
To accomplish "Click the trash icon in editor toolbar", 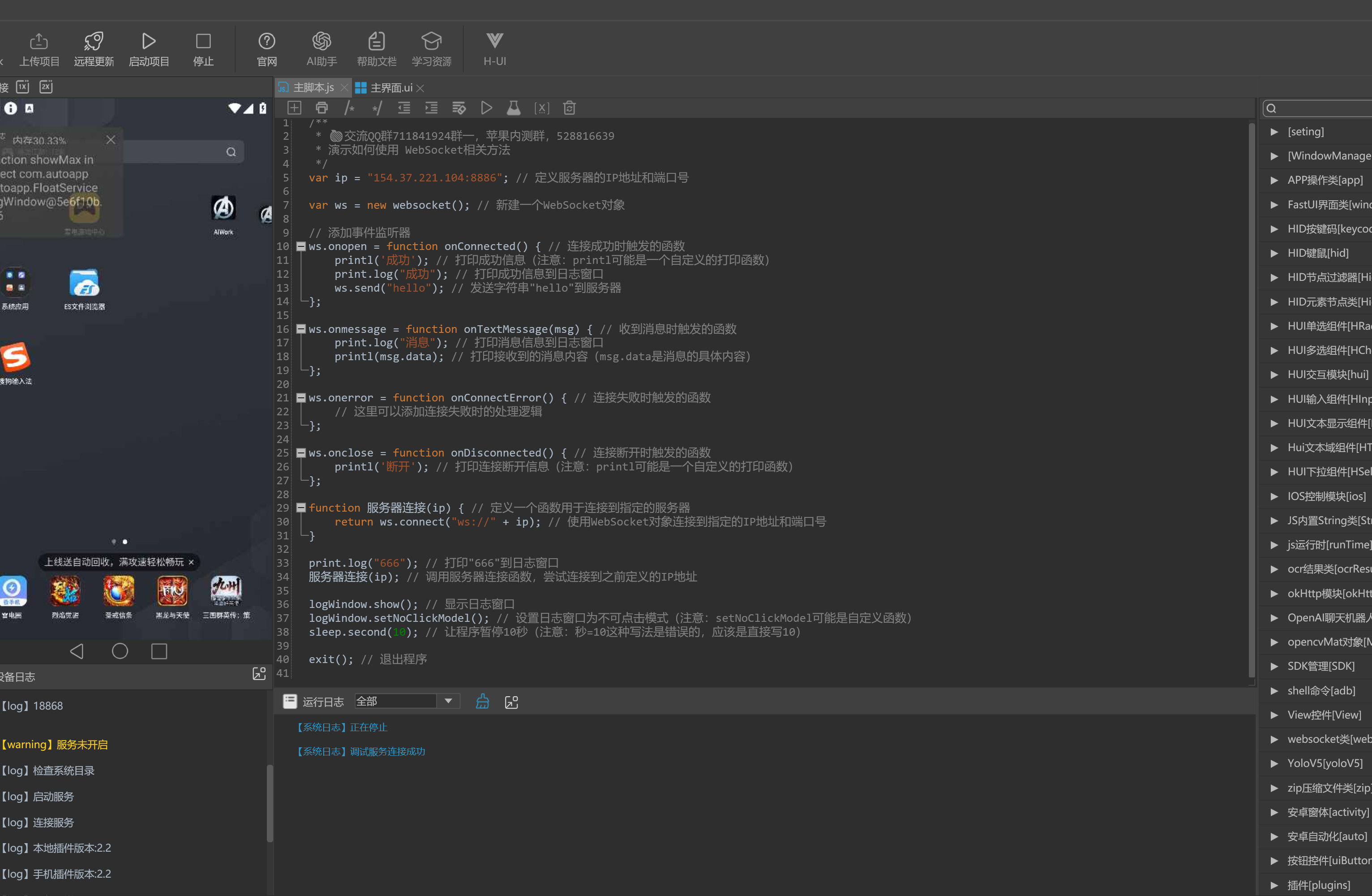I will [x=569, y=108].
